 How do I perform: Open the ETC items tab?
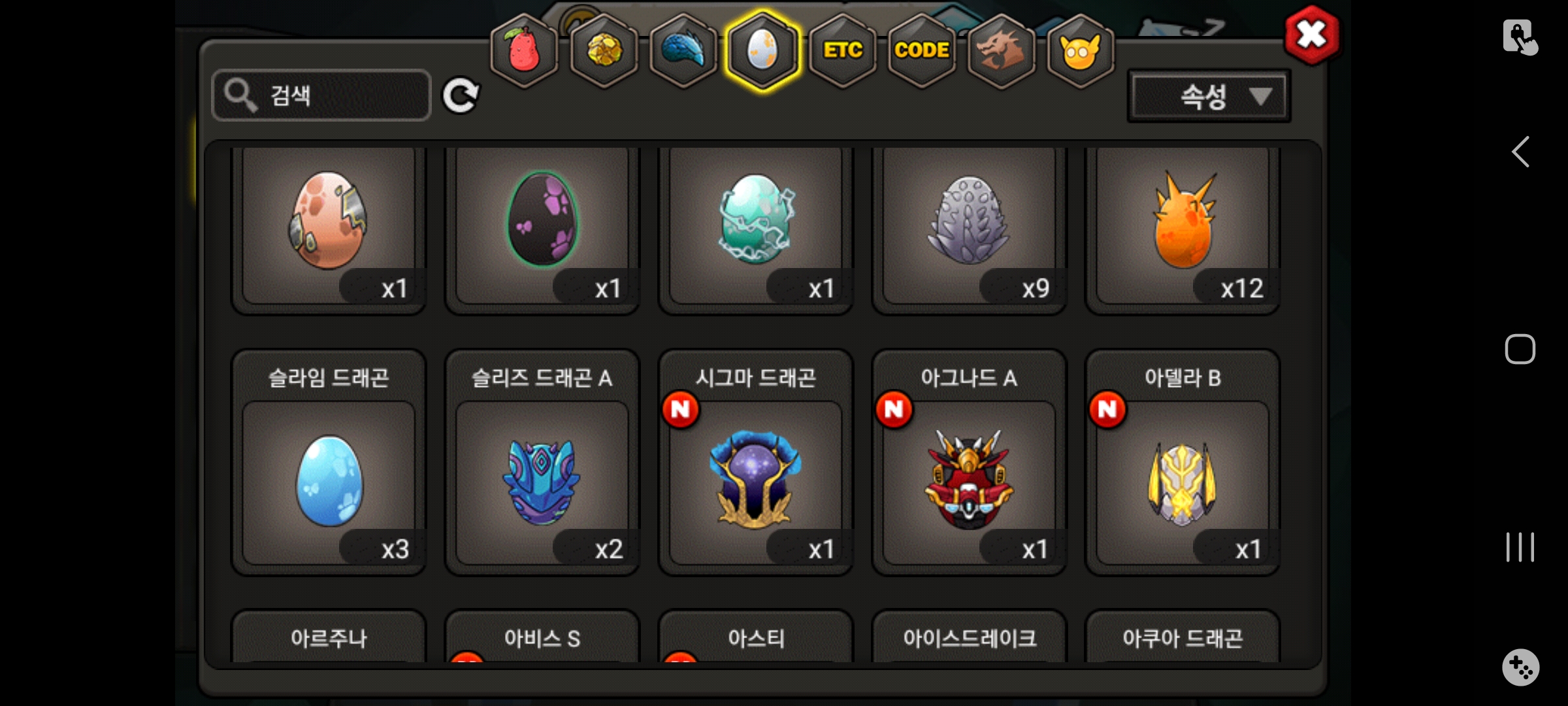pos(843,50)
